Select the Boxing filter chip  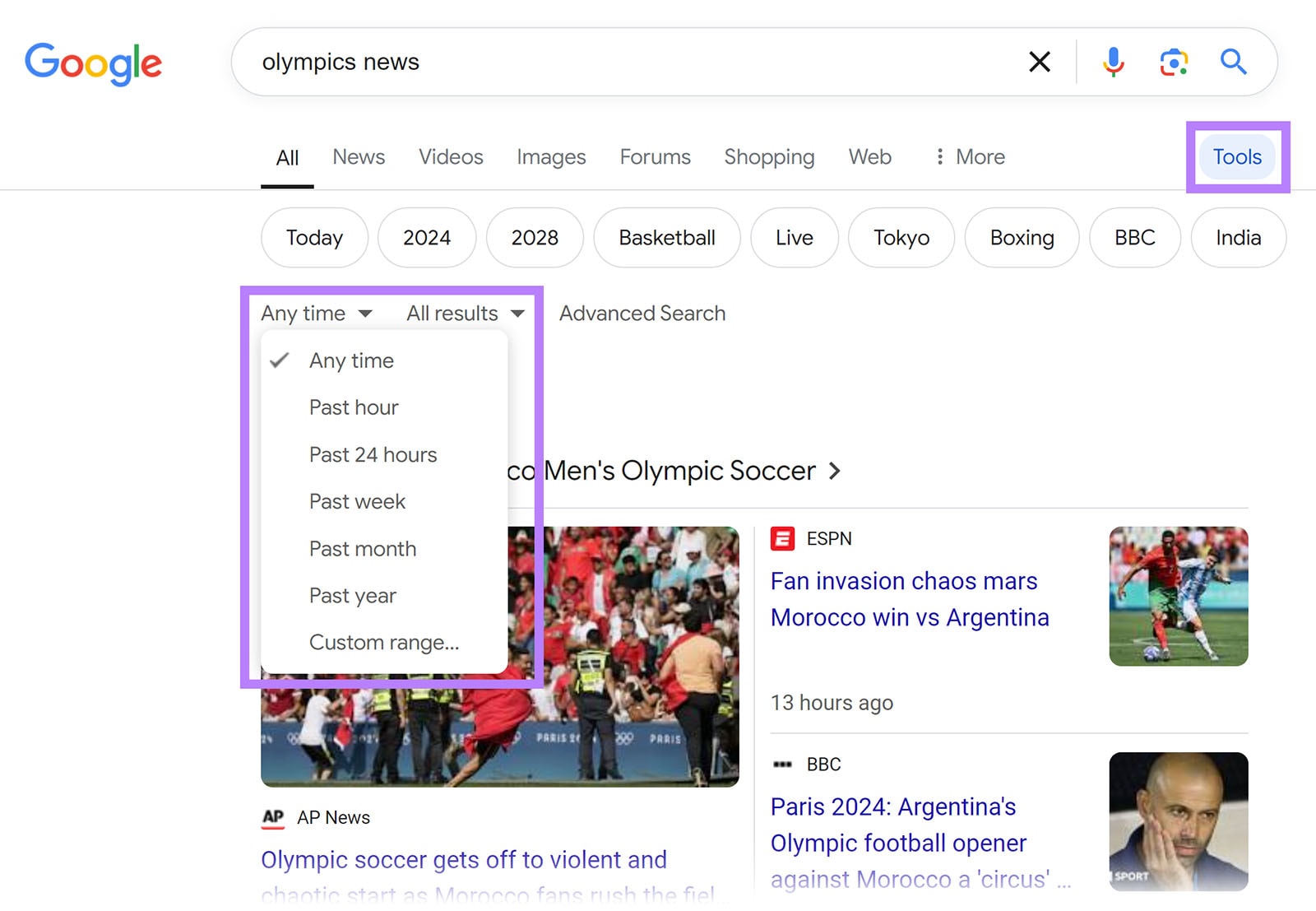1022,238
